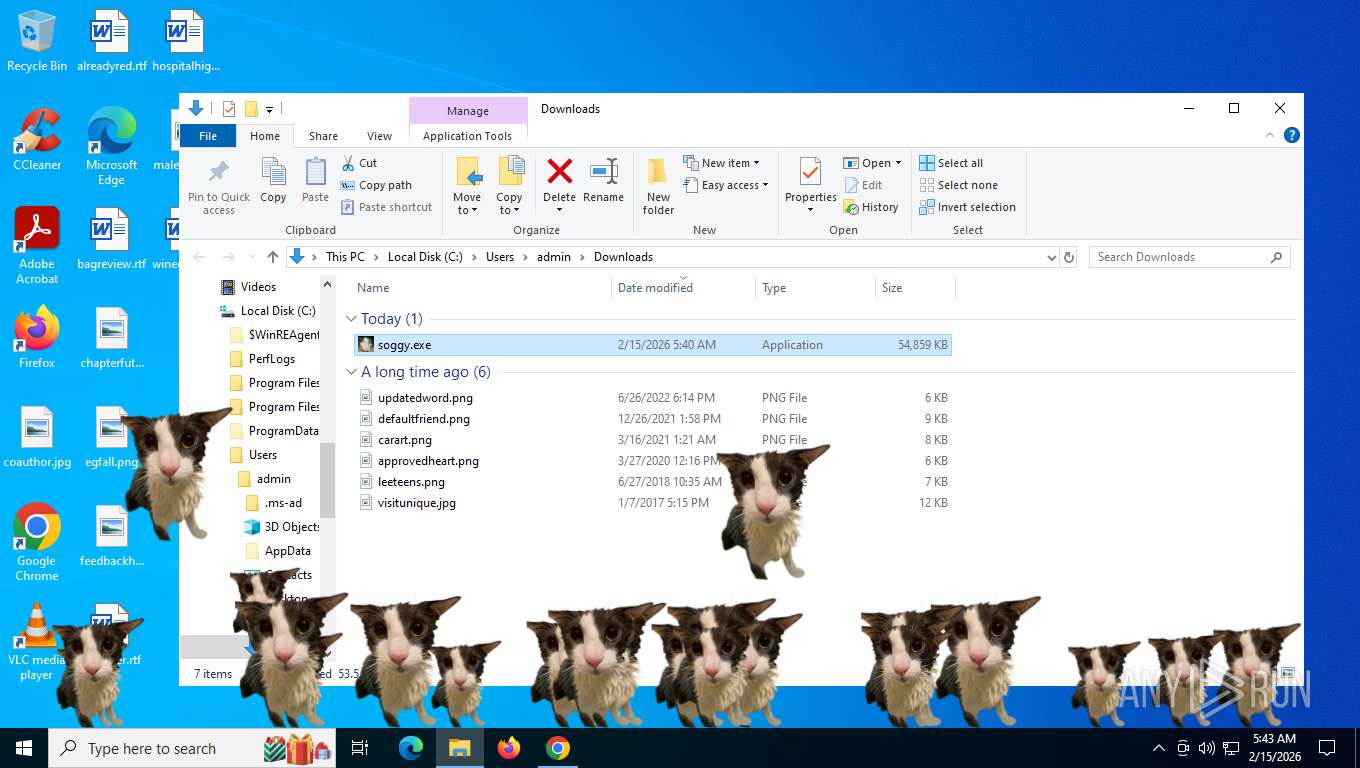The width and height of the screenshot is (1360, 768).
Task: Open the File tab
Action: tap(208, 136)
